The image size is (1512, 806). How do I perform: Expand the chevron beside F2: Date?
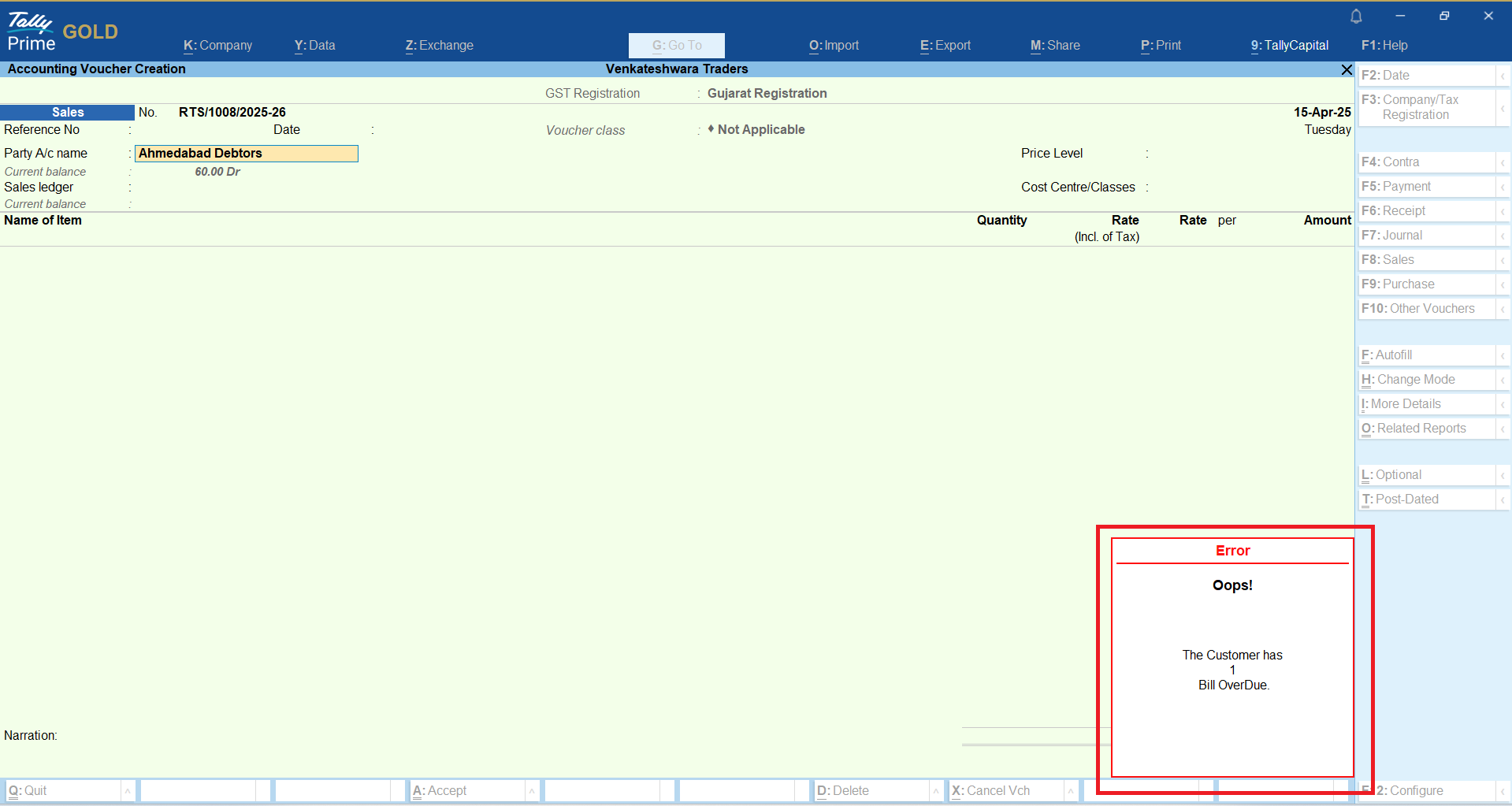pyautogui.click(x=1503, y=76)
